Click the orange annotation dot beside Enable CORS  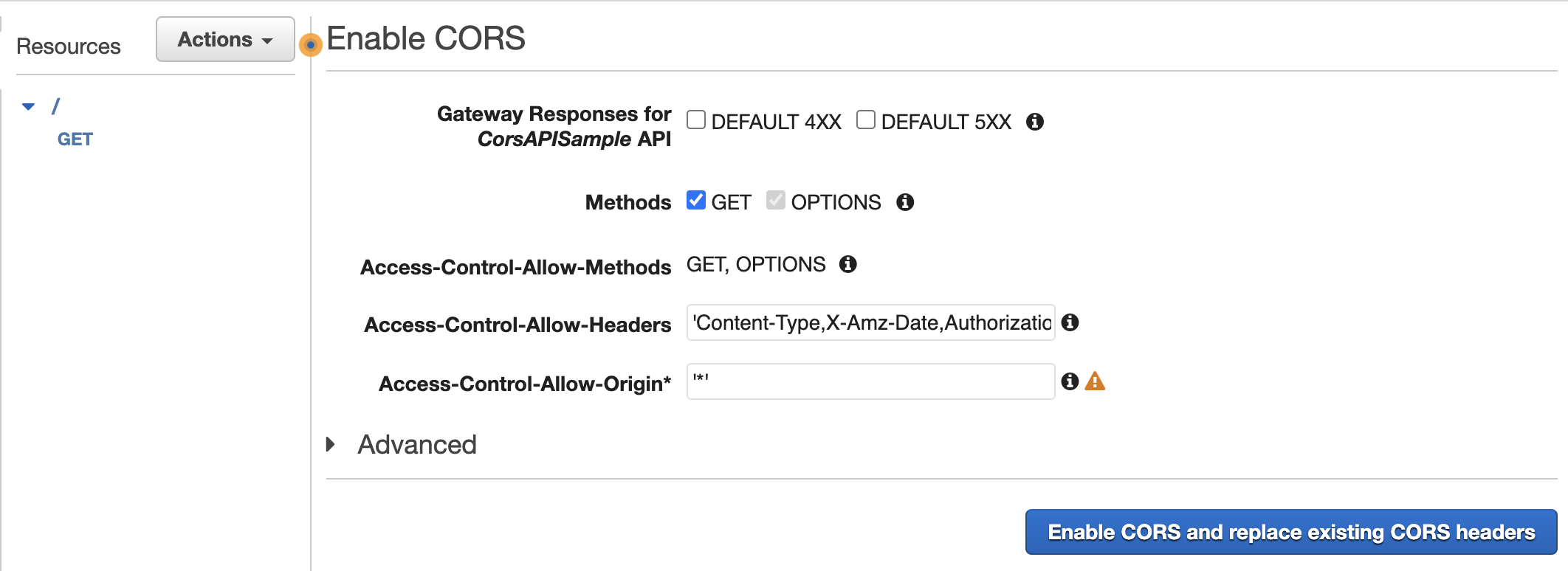pyautogui.click(x=310, y=46)
